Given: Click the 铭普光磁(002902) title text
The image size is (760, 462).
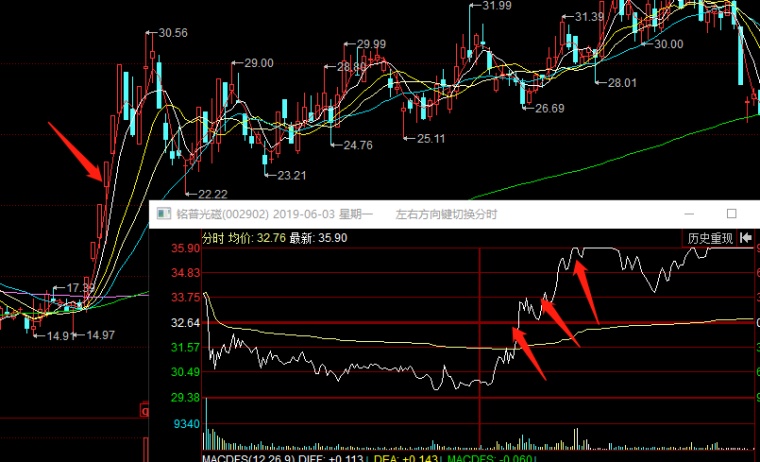Looking at the screenshot, I should [222, 214].
